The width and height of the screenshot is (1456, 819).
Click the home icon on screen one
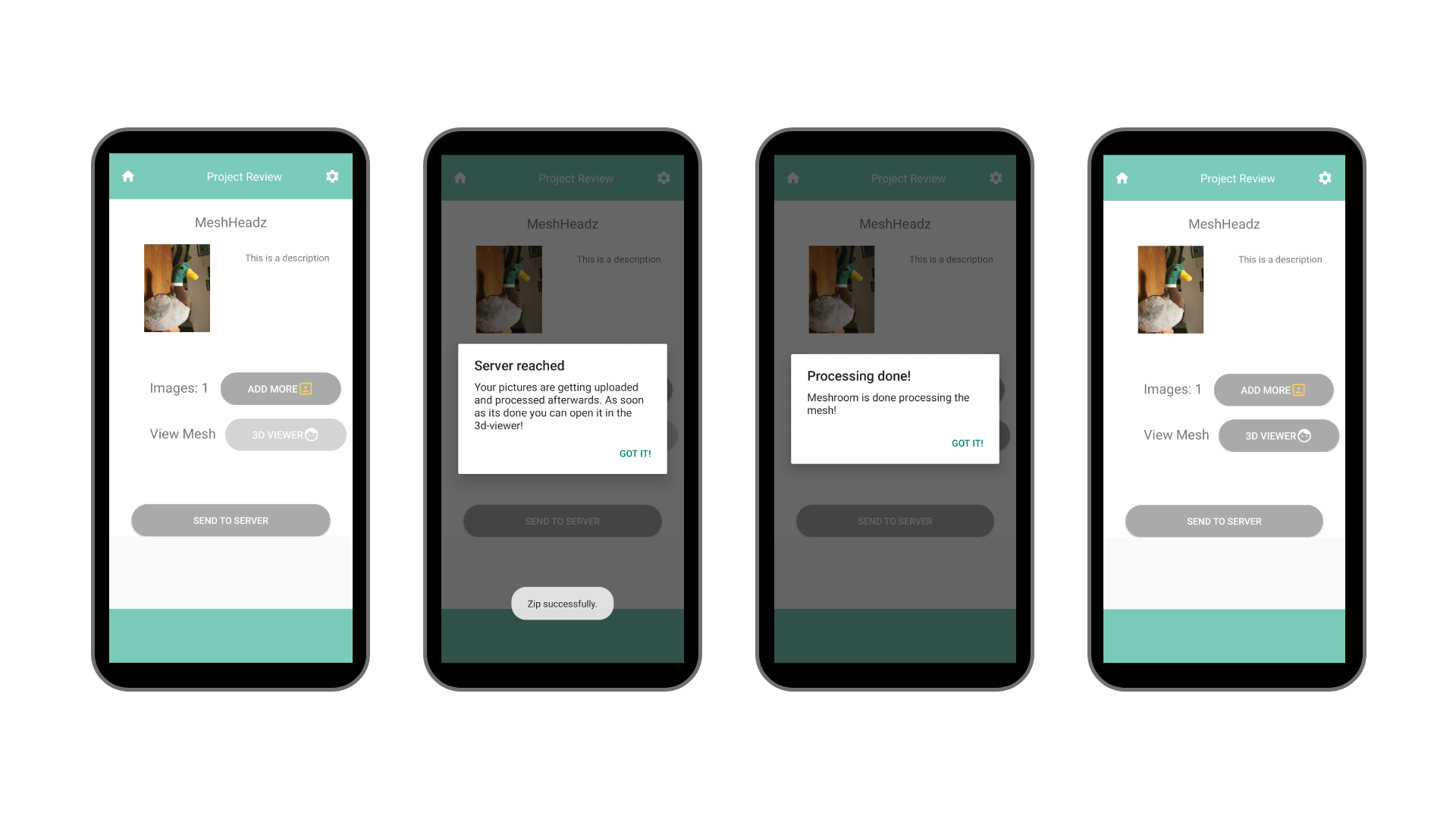128,176
